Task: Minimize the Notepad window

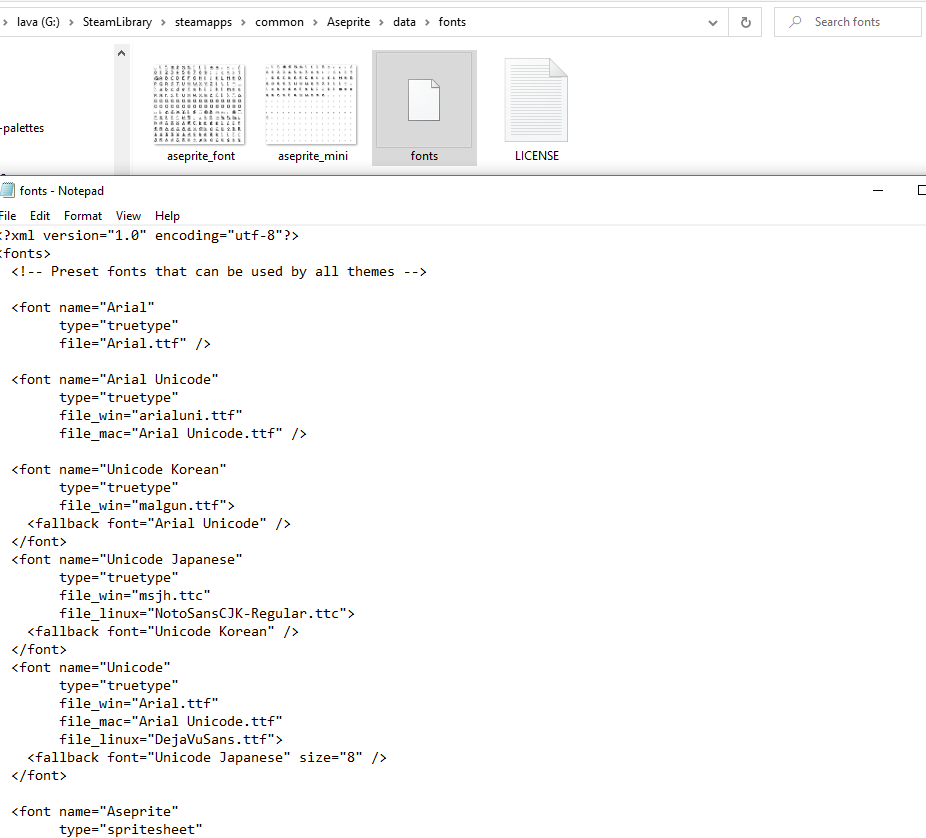Action: point(878,190)
